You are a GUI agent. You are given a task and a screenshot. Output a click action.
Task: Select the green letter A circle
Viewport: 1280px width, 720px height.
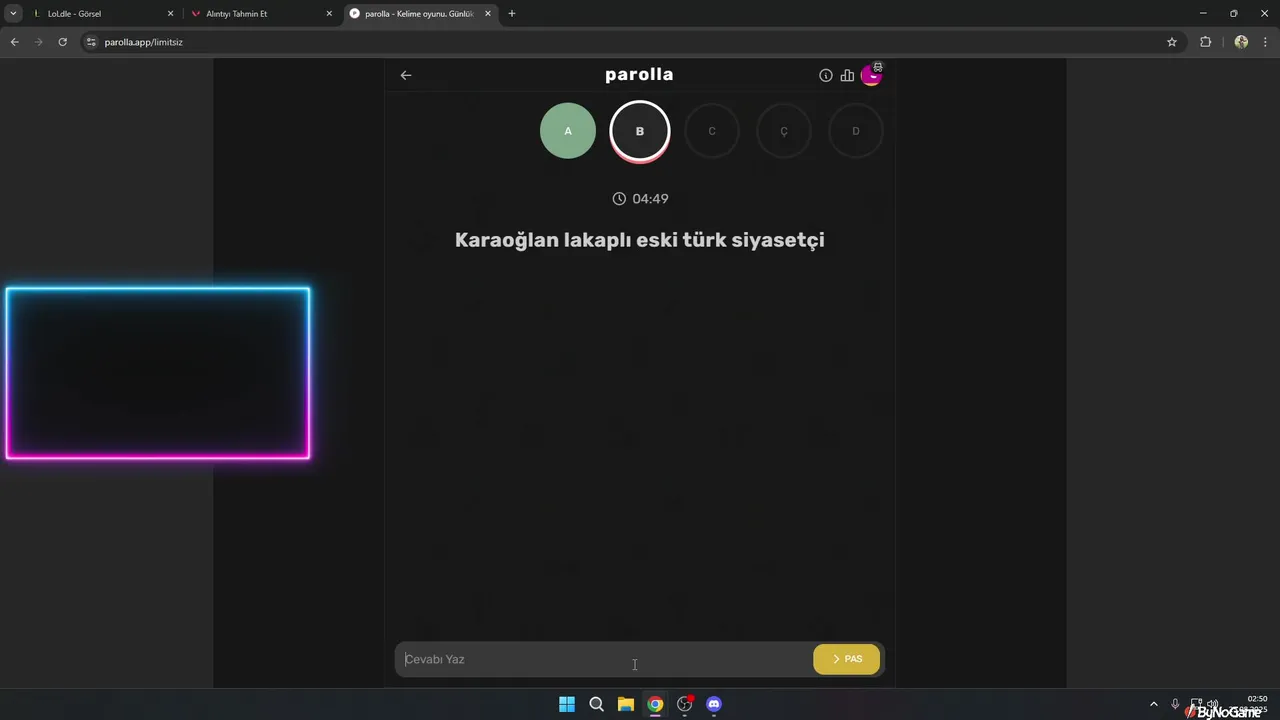[568, 131]
